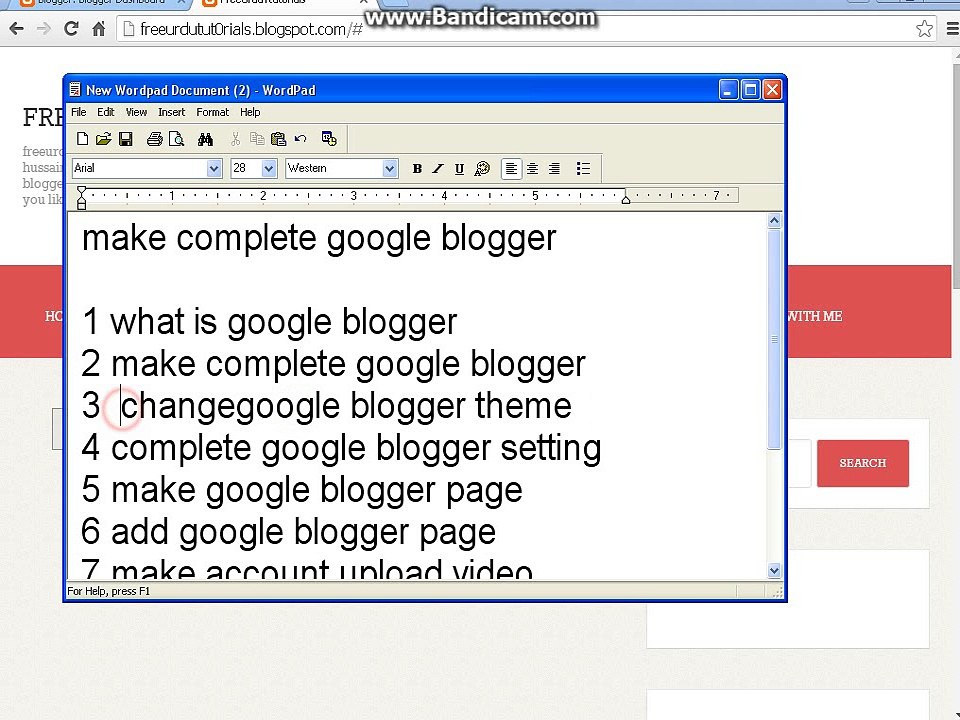Click the Find binoculars icon

click(205, 139)
